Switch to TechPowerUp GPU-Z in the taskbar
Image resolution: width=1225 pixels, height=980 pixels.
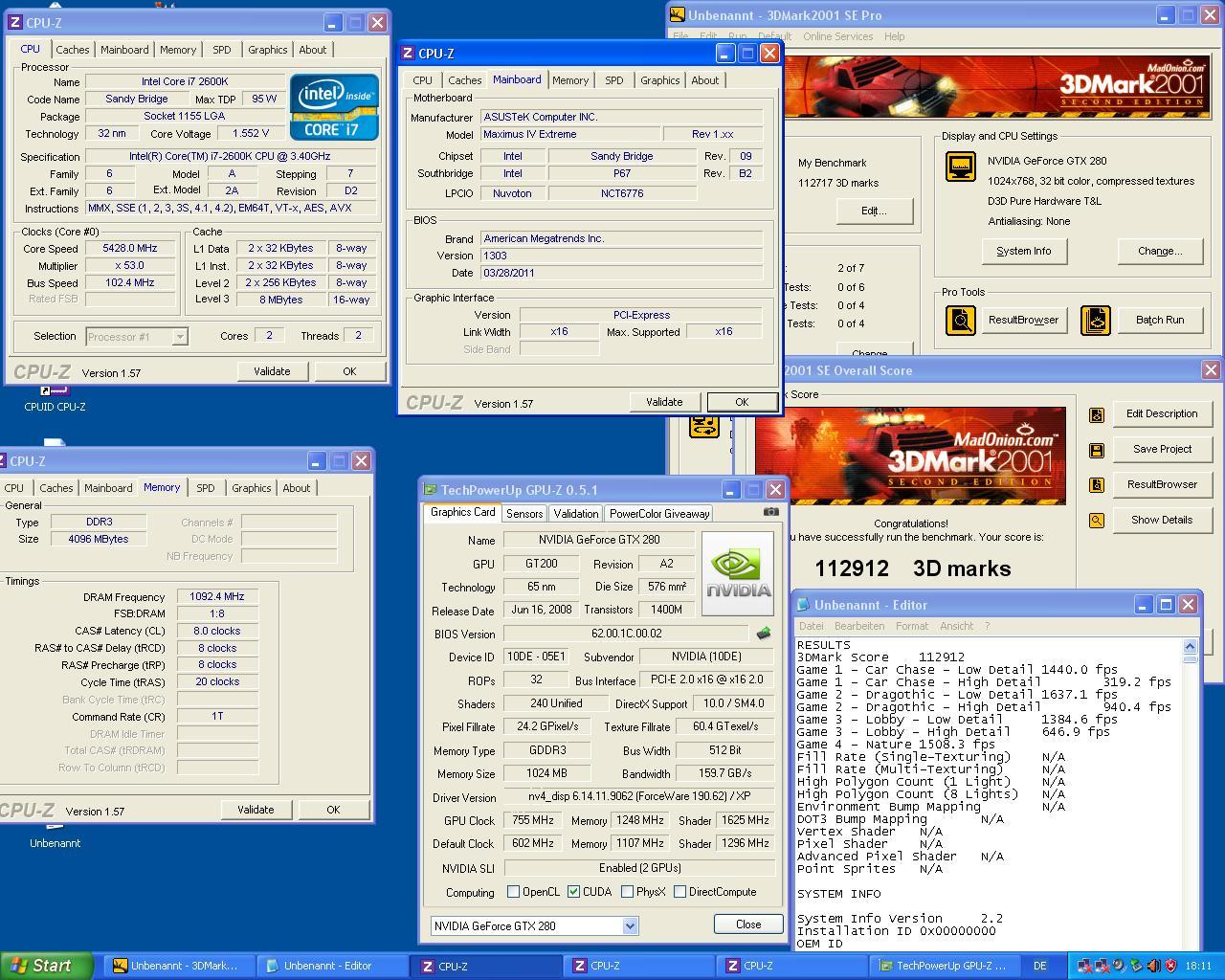click(x=947, y=966)
